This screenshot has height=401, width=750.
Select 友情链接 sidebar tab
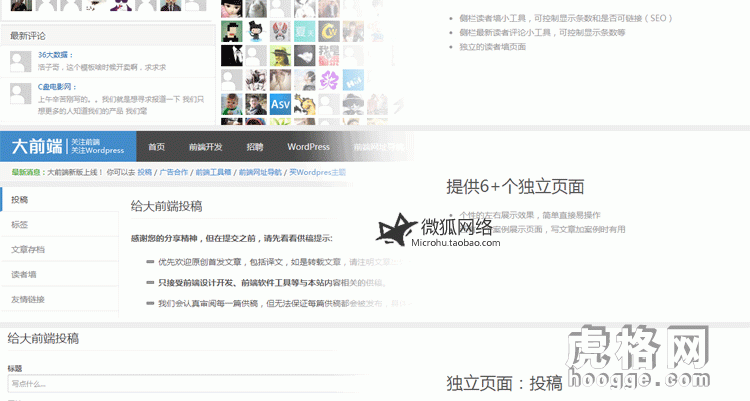(28, 299)
